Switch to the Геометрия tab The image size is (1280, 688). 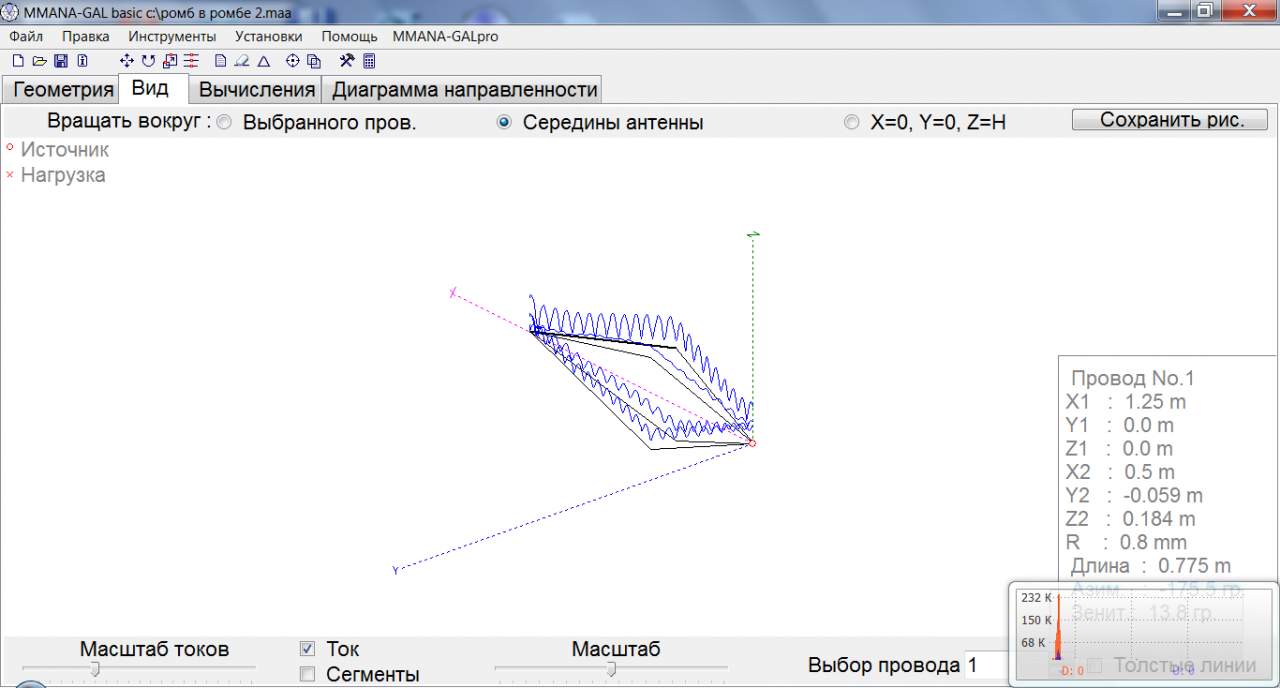(x=63, y=89)
